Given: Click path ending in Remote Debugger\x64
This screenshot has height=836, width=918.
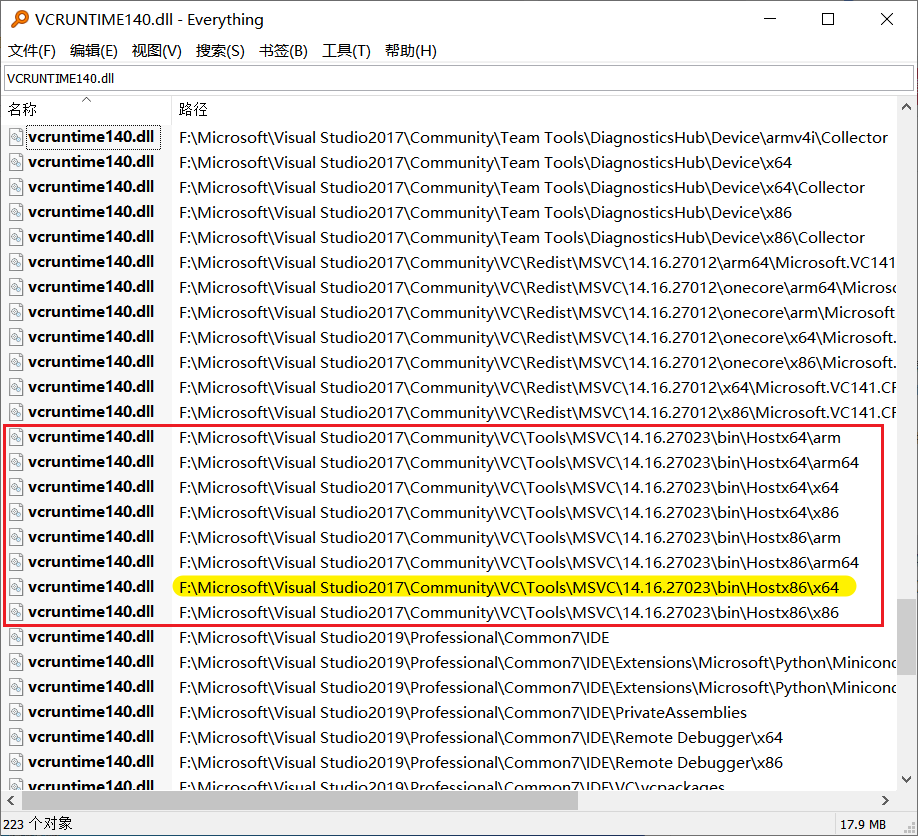Looking at the screenshot, I should pos(481,738).
